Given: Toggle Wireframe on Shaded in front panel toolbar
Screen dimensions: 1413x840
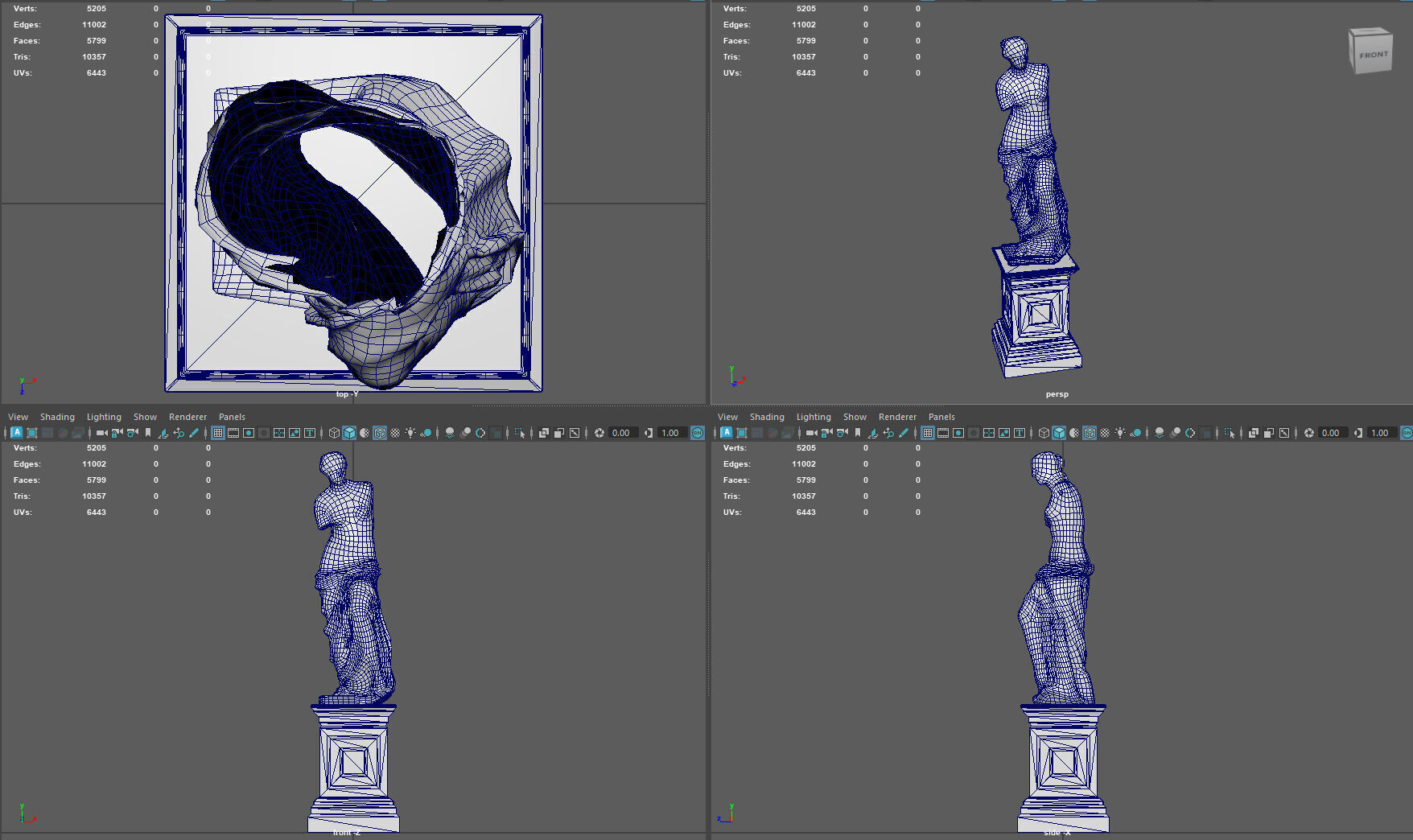Looking at the screenshot, I should [x=380, y=433].
